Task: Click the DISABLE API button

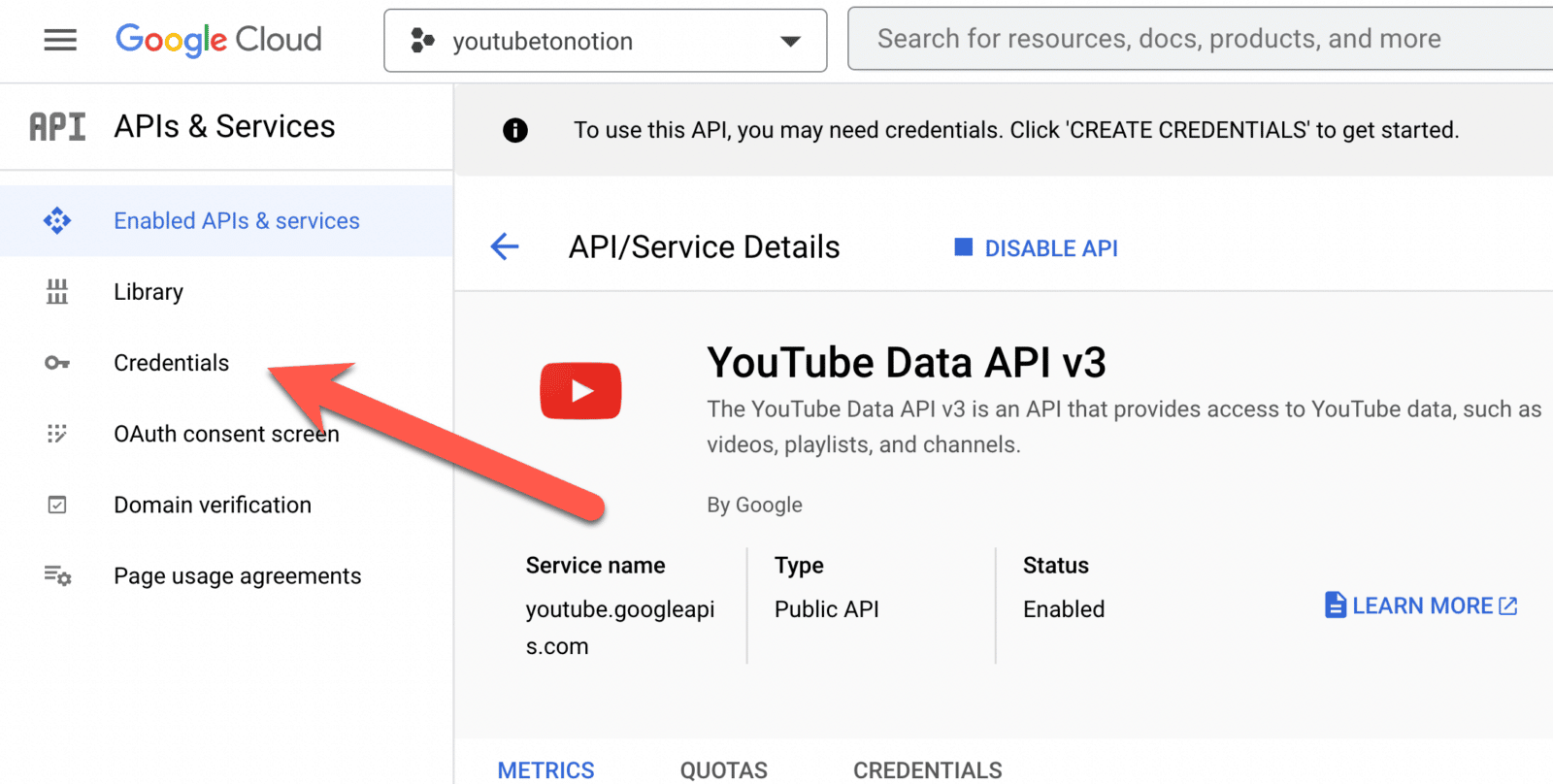Action: pyautogui.click(x=1037, y=248)
